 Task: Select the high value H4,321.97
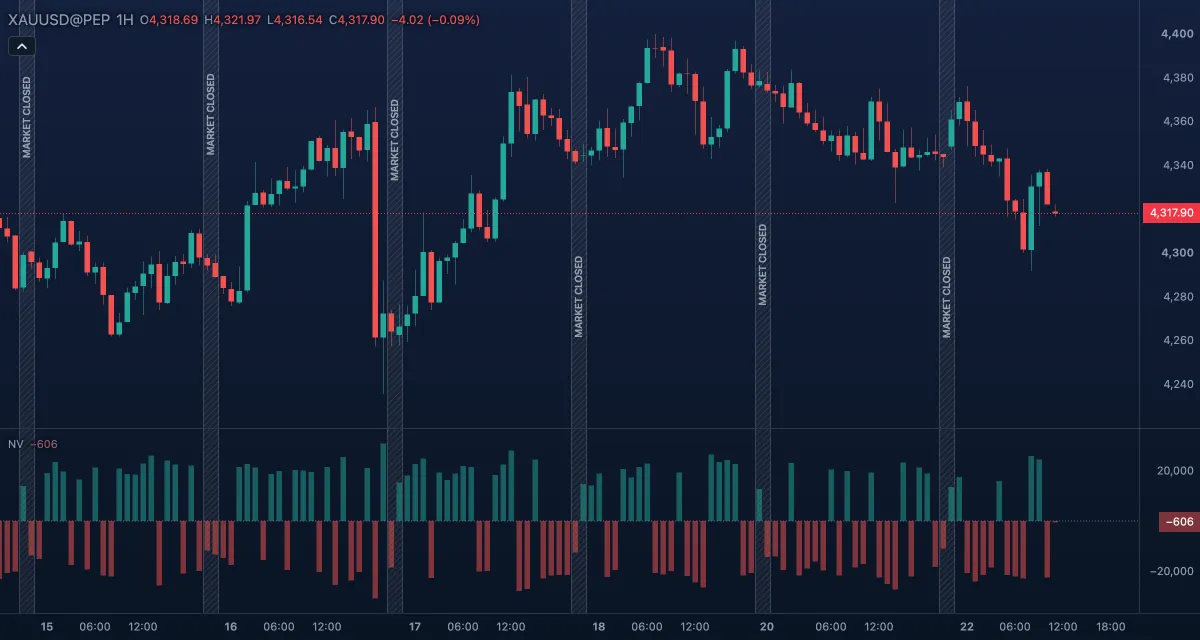[232, 20]
